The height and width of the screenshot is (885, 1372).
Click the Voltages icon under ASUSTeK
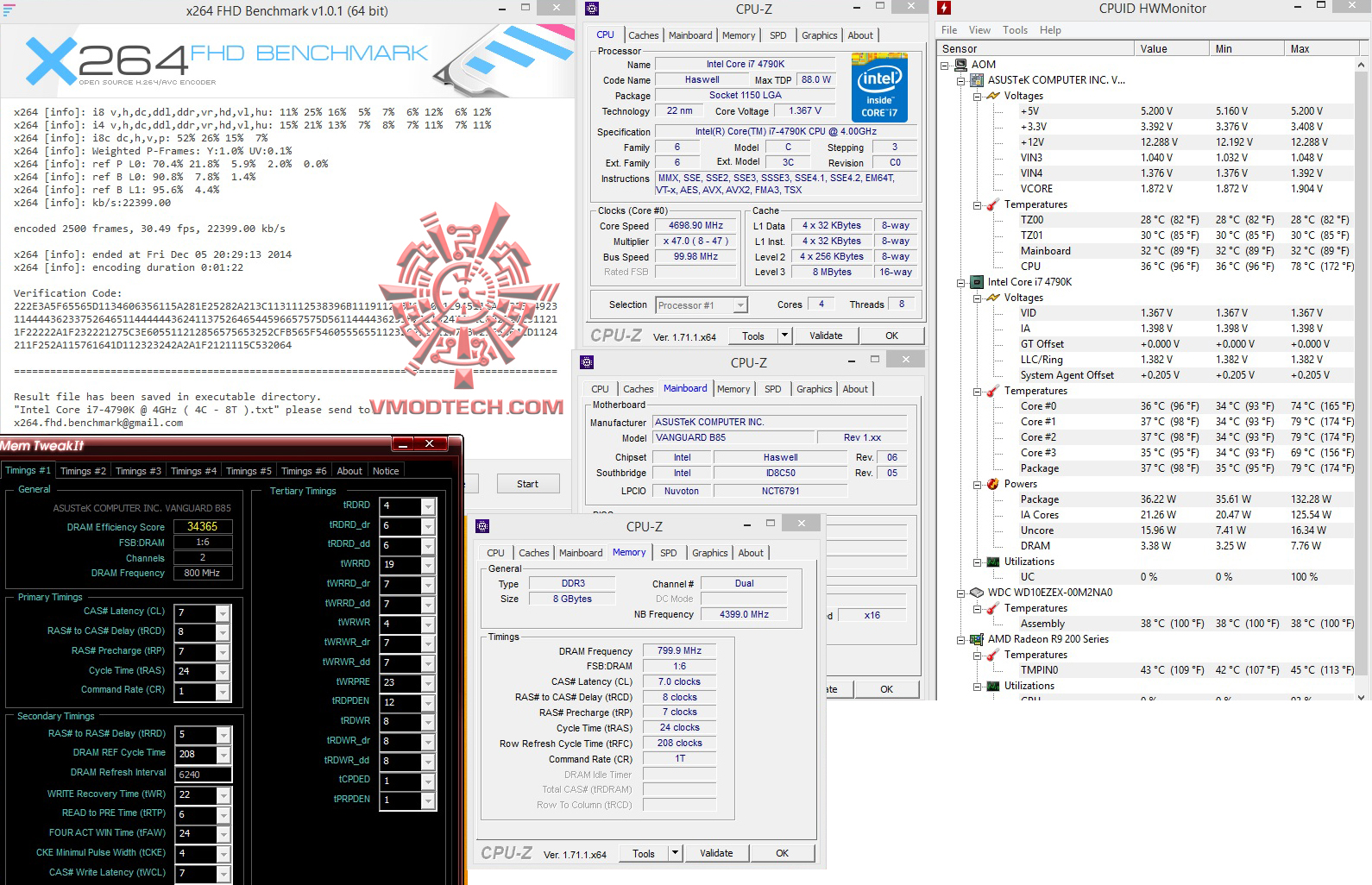coord(993,96)
